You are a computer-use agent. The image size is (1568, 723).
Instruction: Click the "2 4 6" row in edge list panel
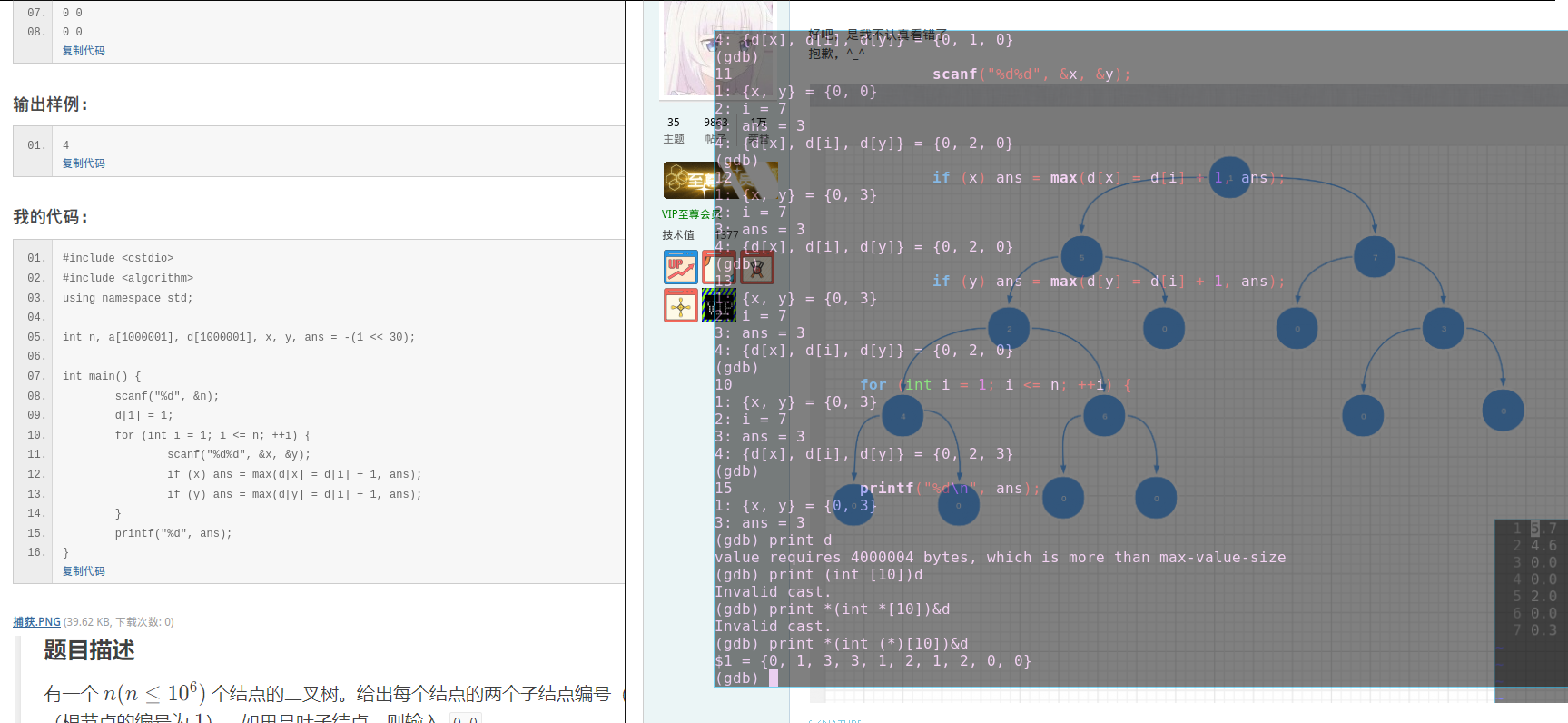click(x=1534, y=546)
